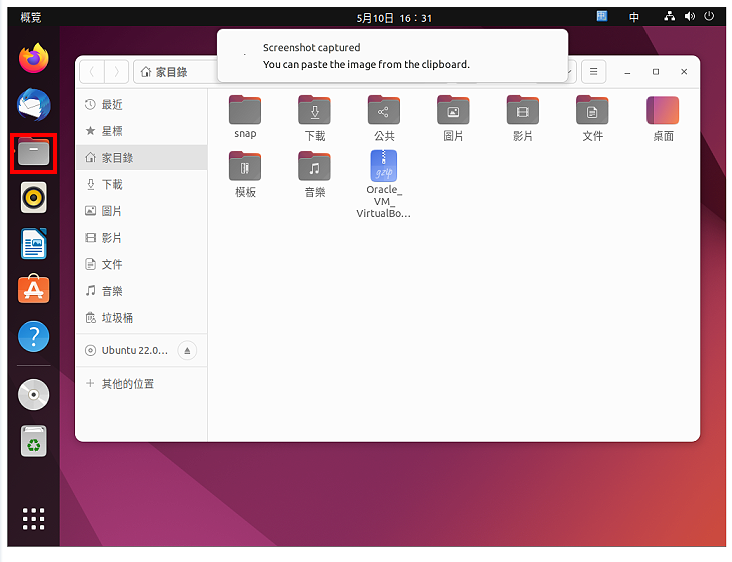
Task: Open the 文件 folder icon in main view
Action: pyautogui.click(x=592, y=118)
